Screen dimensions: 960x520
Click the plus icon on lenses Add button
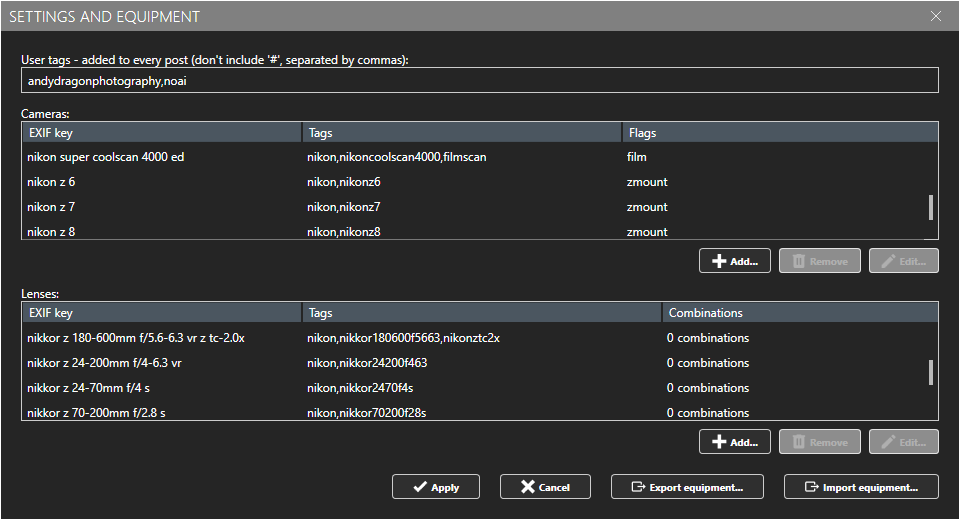click(x=718, y=442)
